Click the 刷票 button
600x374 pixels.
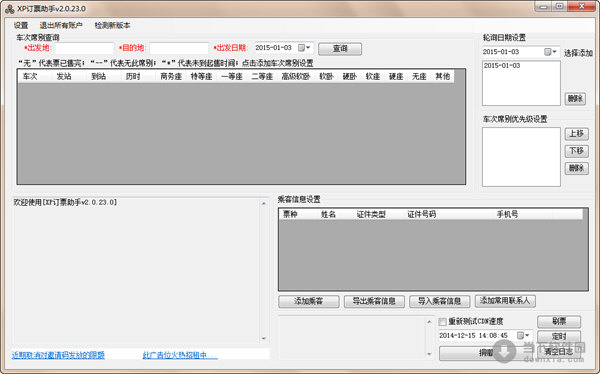coord(559,322)
